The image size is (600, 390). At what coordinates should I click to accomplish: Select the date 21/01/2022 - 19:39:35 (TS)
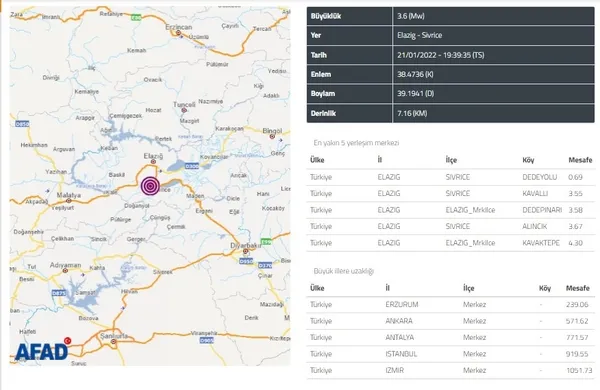(x=440, y=55)
